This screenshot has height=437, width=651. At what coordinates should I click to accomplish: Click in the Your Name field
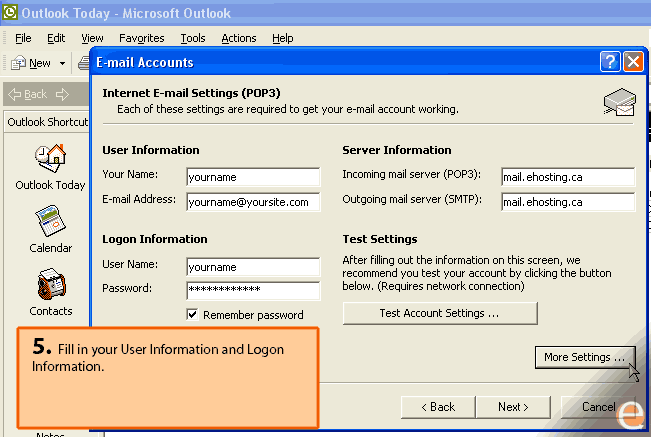point(252,177)
